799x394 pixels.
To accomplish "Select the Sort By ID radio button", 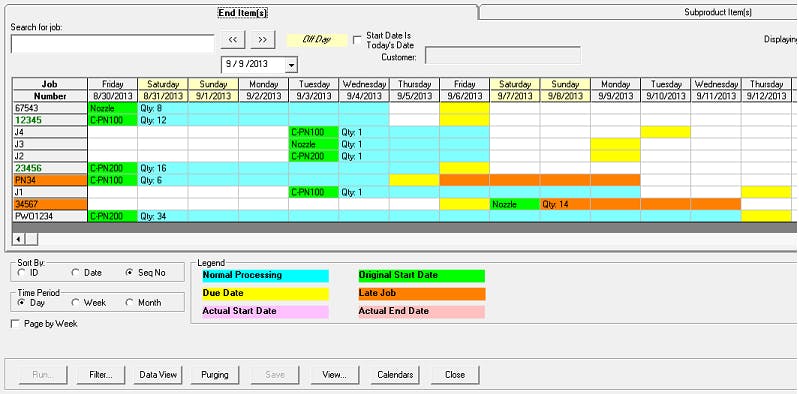I will pos(21,273).
